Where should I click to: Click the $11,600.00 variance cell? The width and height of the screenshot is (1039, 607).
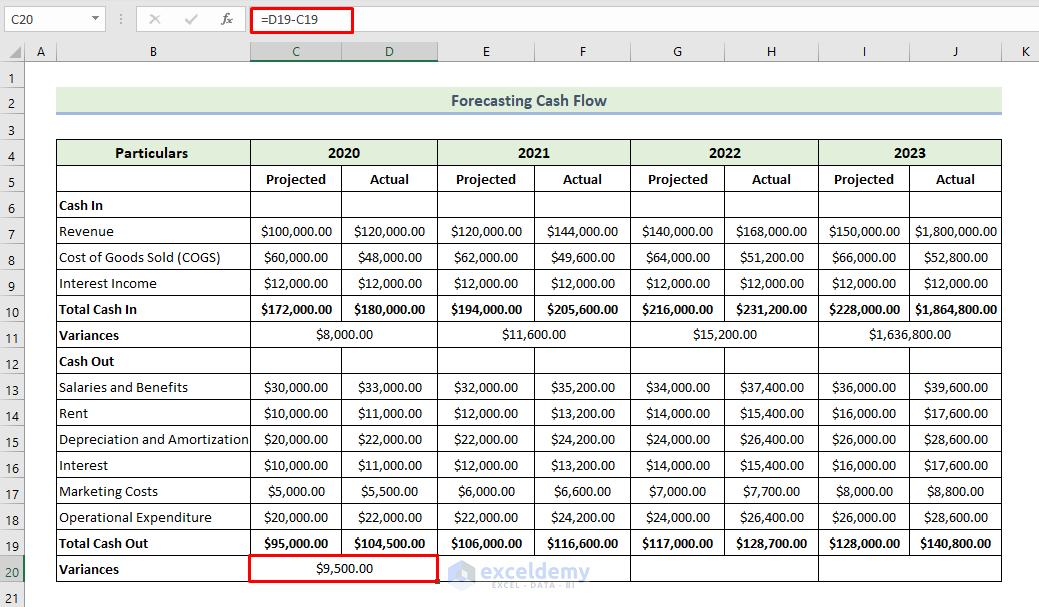(534, 335)
